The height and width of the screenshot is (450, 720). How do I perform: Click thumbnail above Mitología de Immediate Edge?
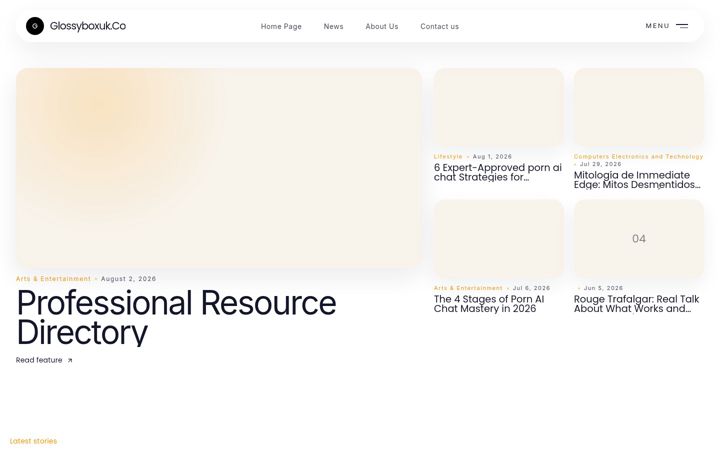(x=639, y=108)
